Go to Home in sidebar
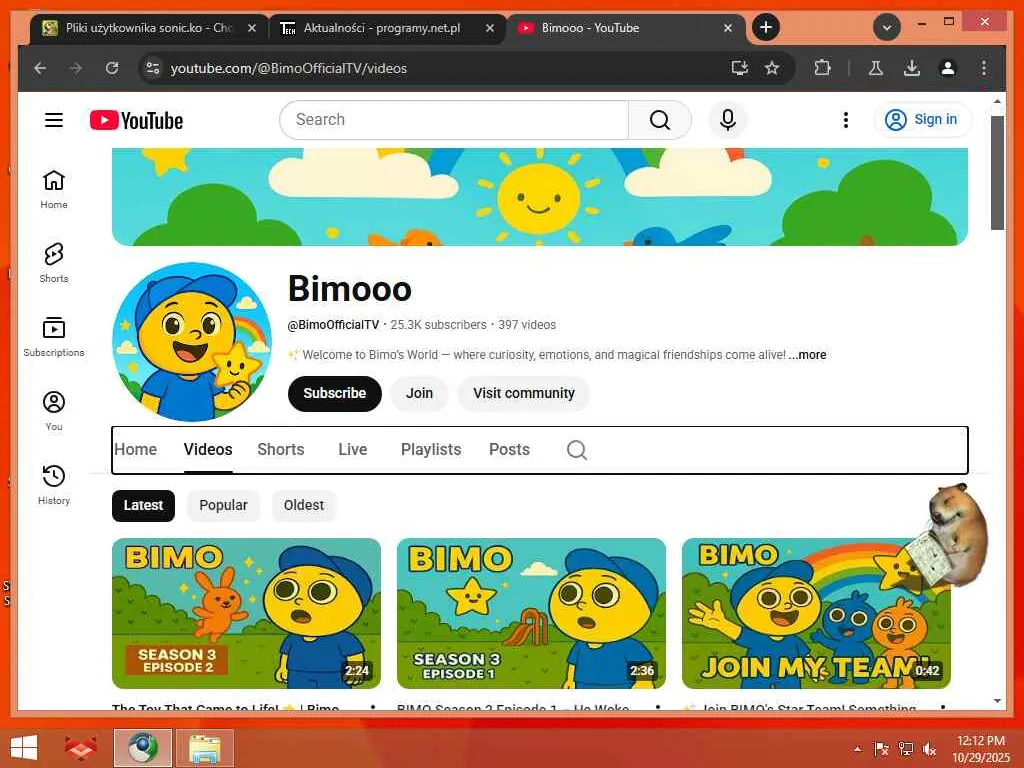The image size is (1024, 768). (x=54, y=189)
